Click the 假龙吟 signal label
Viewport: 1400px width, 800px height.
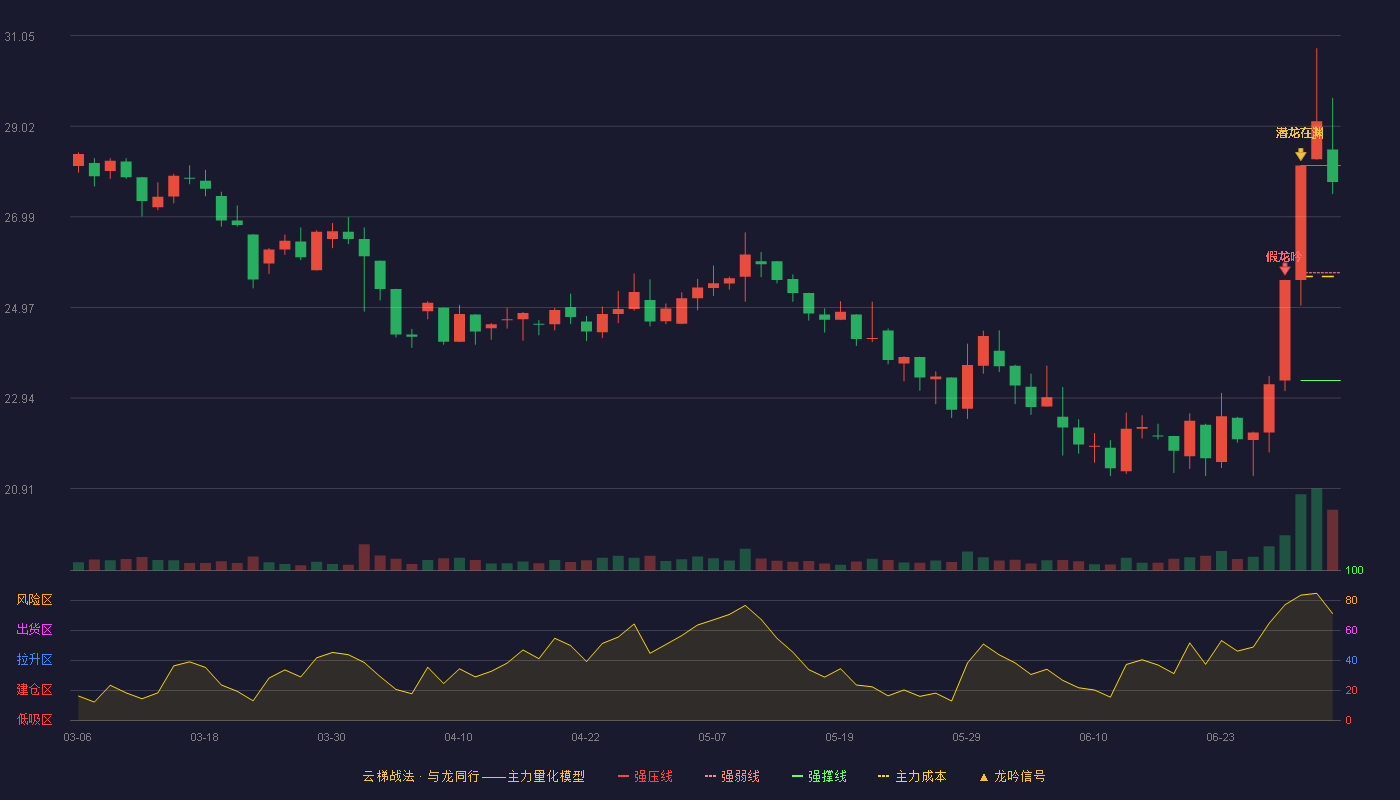coord(1285,257)
